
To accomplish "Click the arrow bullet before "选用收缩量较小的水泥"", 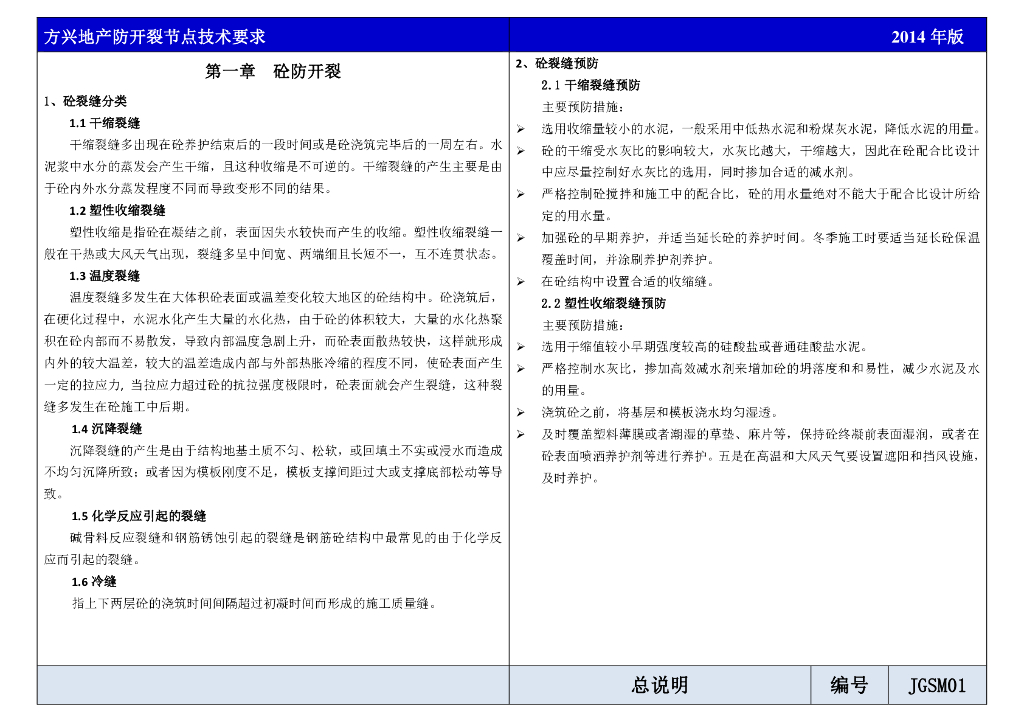I will pyautogui.click(x=521, y=129).
